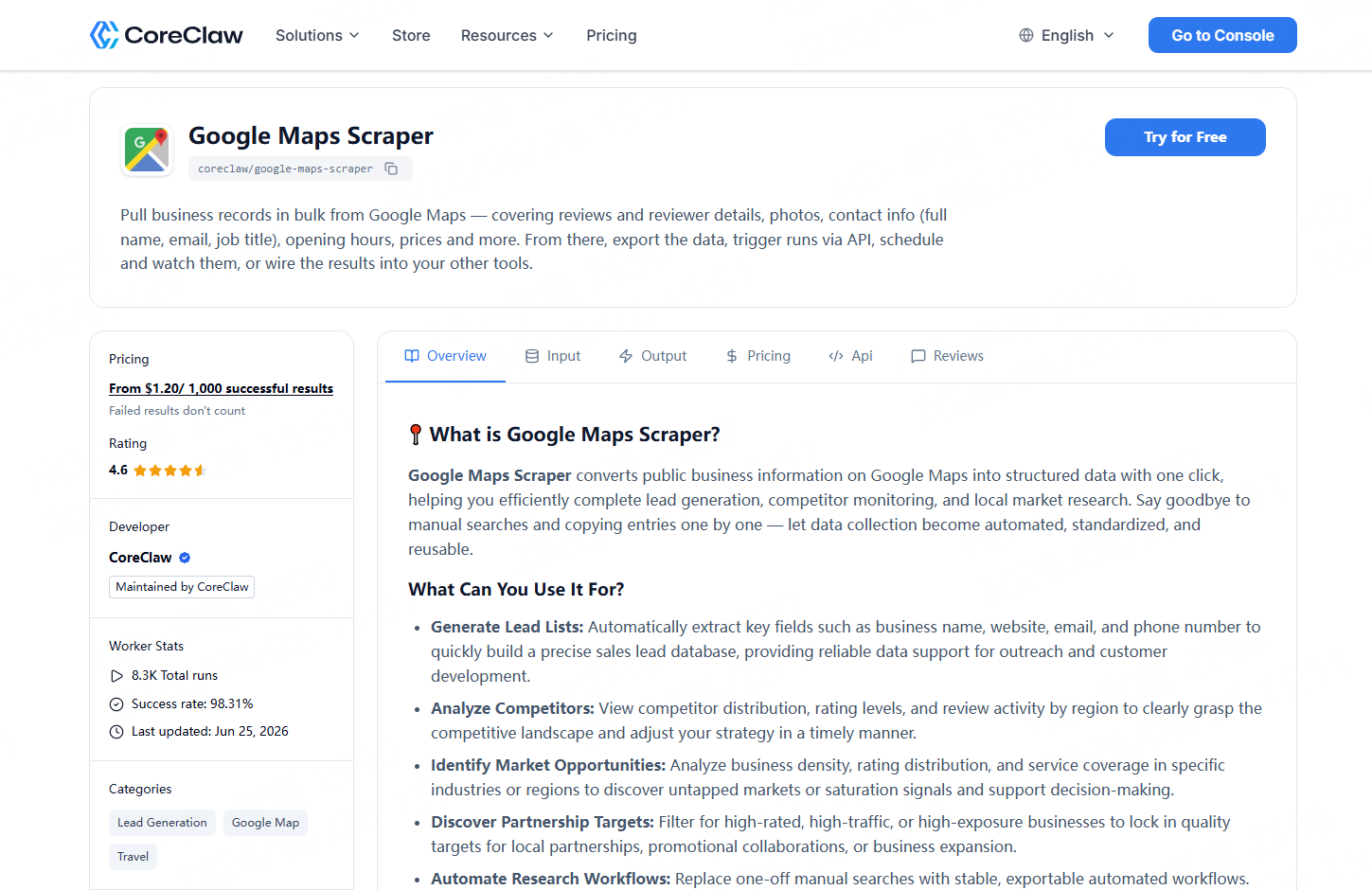
Task: Click the pin icon in the heading
Action: pos(416,435)
